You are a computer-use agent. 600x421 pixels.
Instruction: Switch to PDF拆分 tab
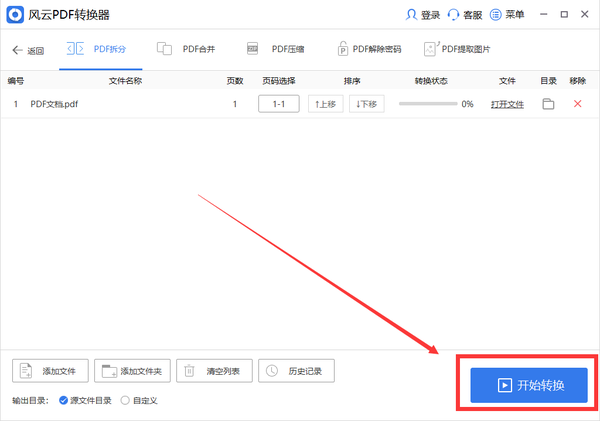coord(96,49)
